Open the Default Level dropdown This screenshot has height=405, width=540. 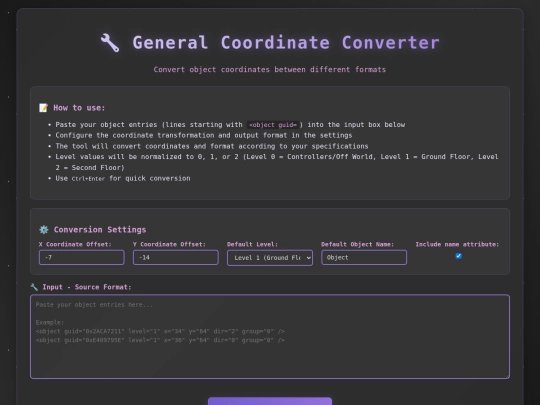coord(270,258)
